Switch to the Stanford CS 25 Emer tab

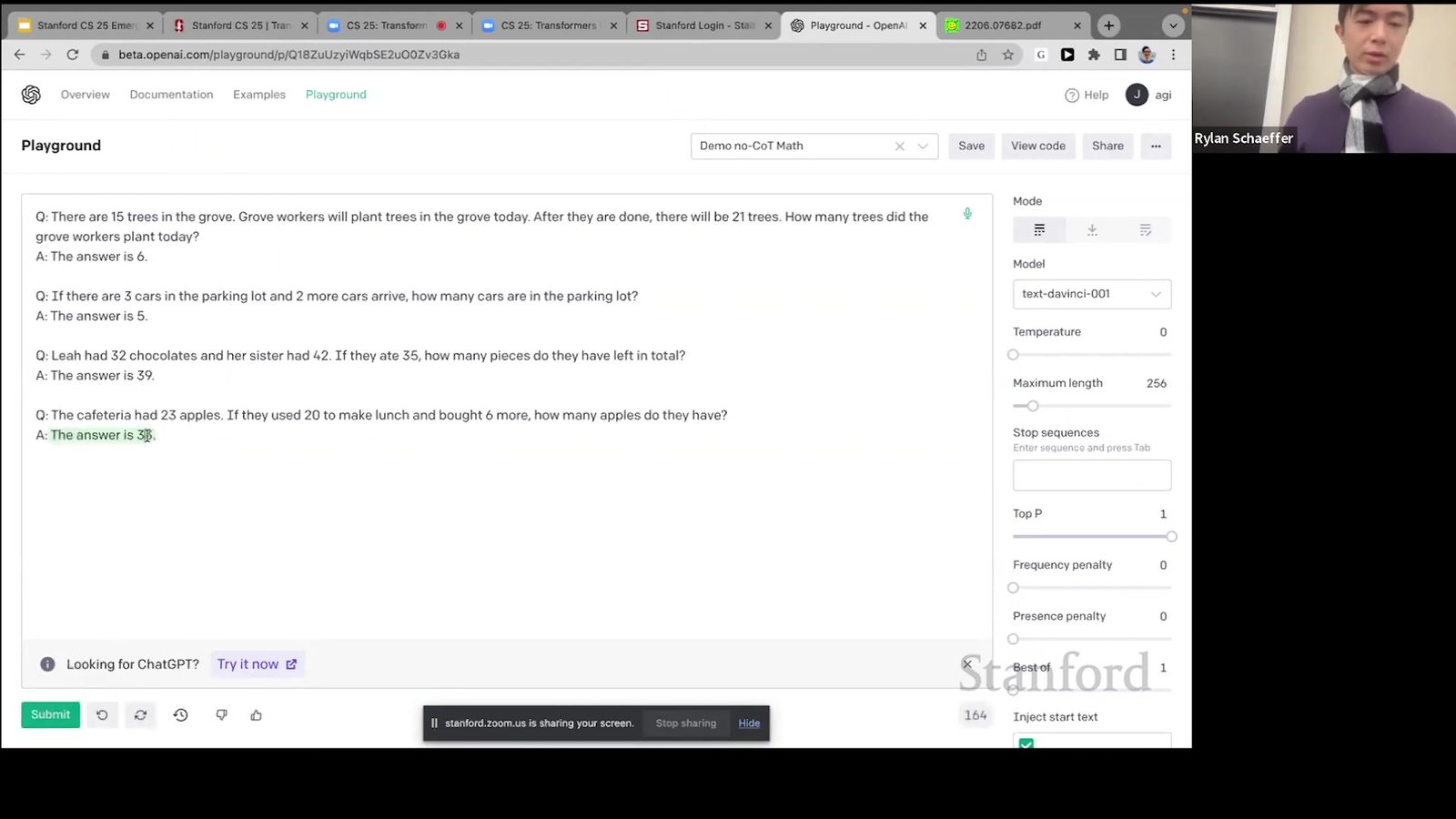[x=85, y=25]
